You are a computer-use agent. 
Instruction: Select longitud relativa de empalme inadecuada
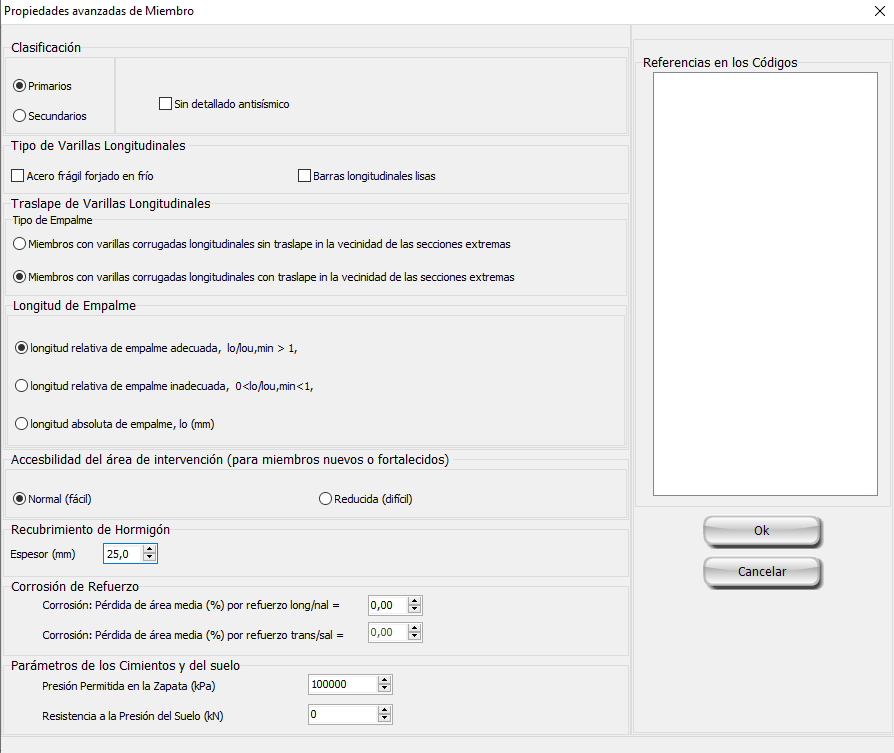coord(22,385)
